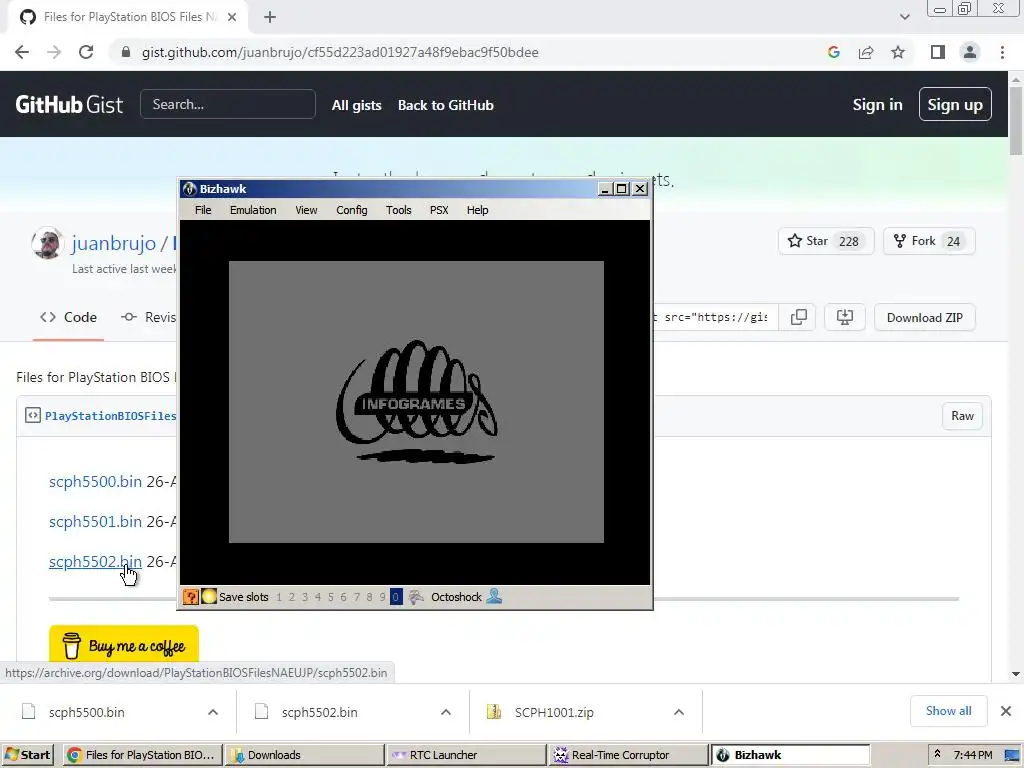Select save slot 1 in Bizhawk

click(x=279, y=597)
